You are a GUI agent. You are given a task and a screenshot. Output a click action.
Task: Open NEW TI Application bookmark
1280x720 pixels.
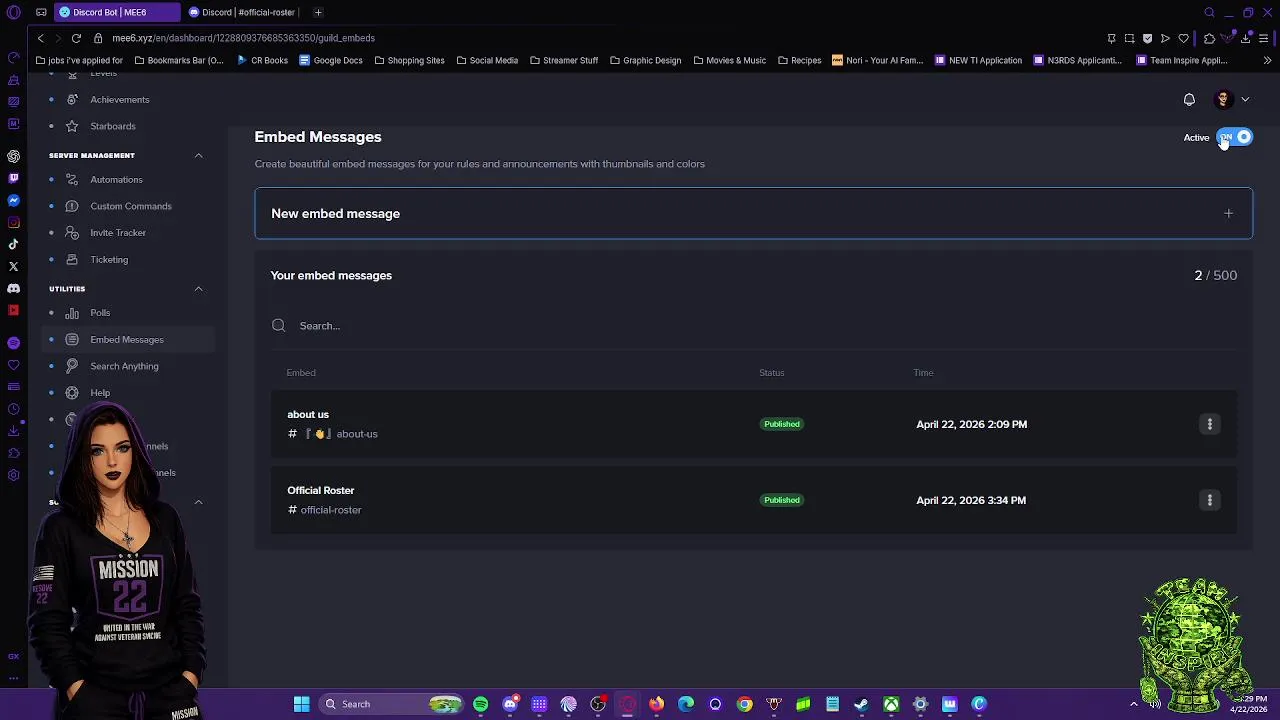click(x=978, y=60)
